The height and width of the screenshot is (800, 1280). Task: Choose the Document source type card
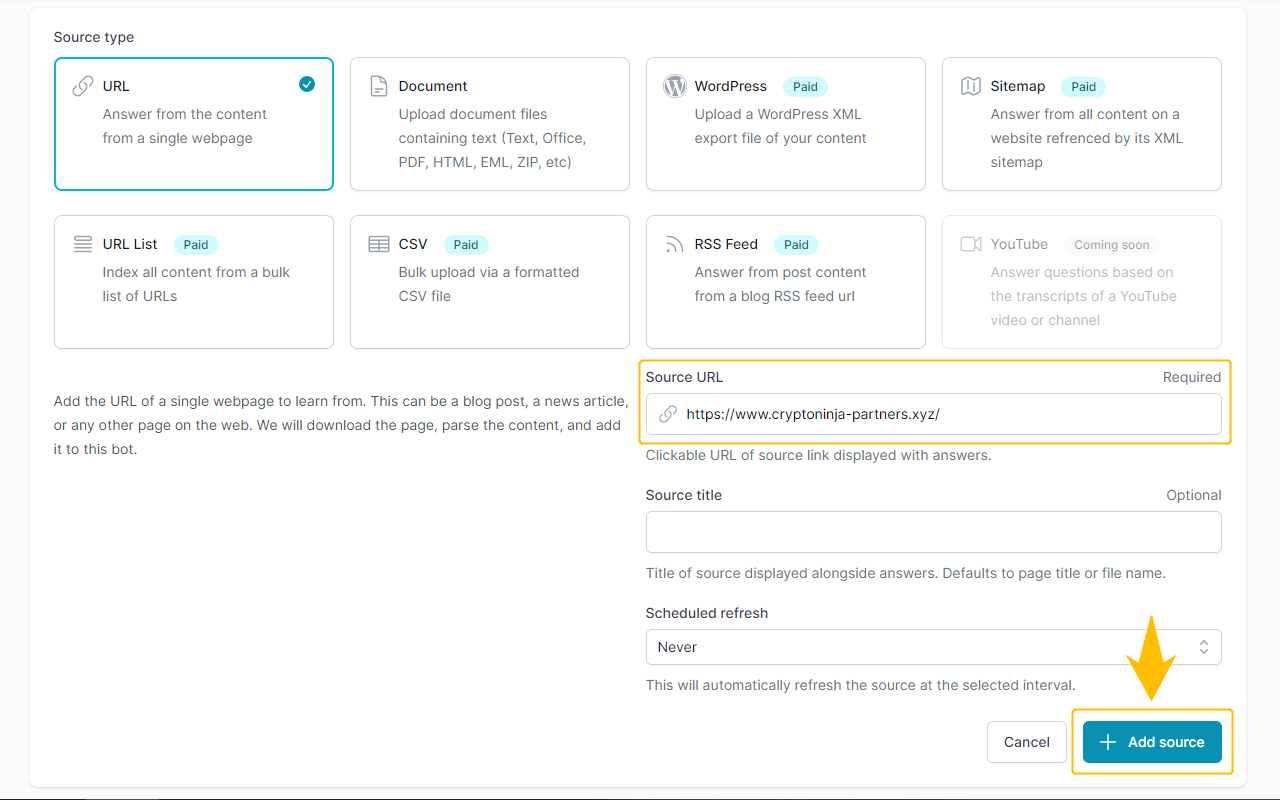(490, 124)
